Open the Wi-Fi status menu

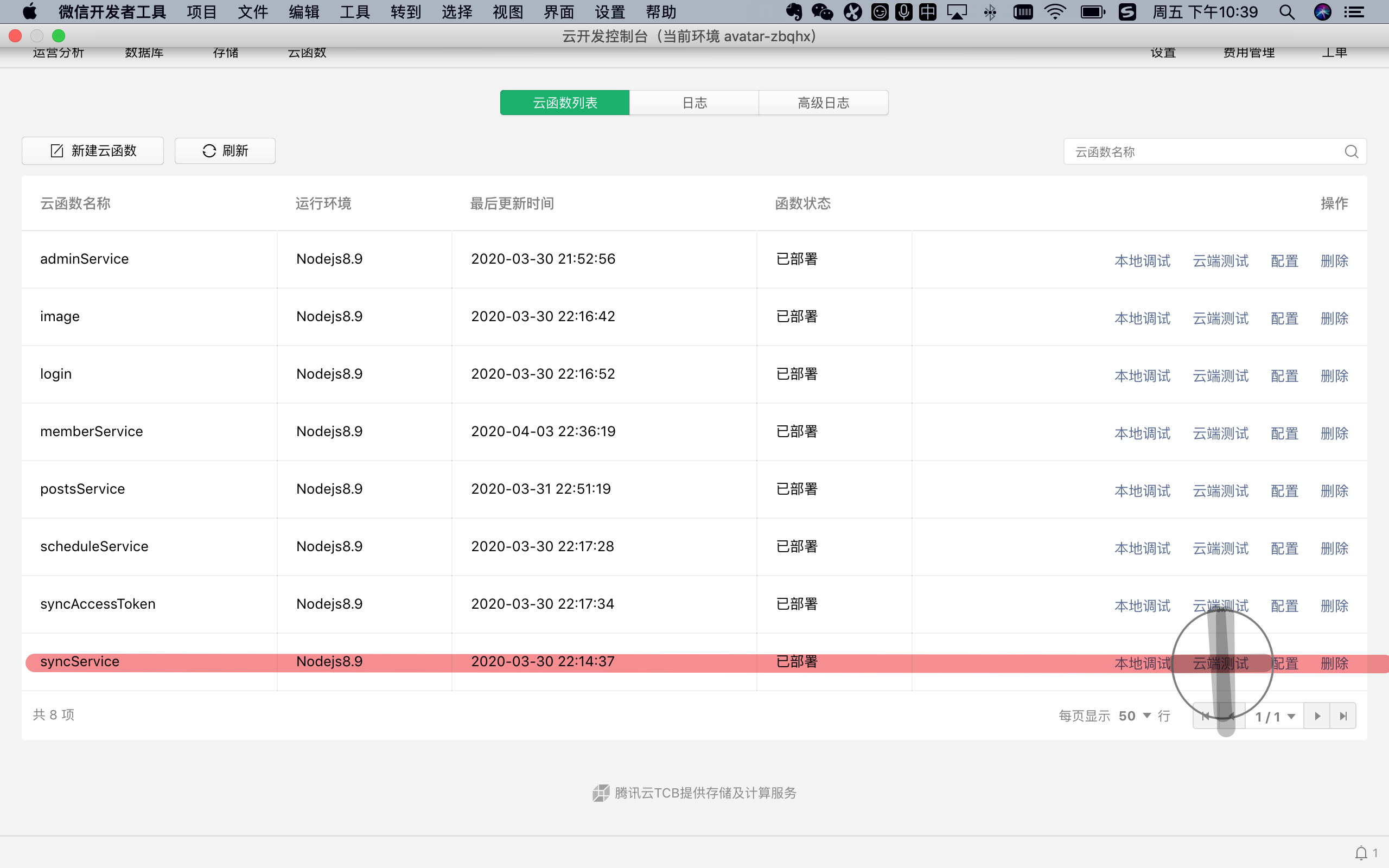coord(1055,12)
